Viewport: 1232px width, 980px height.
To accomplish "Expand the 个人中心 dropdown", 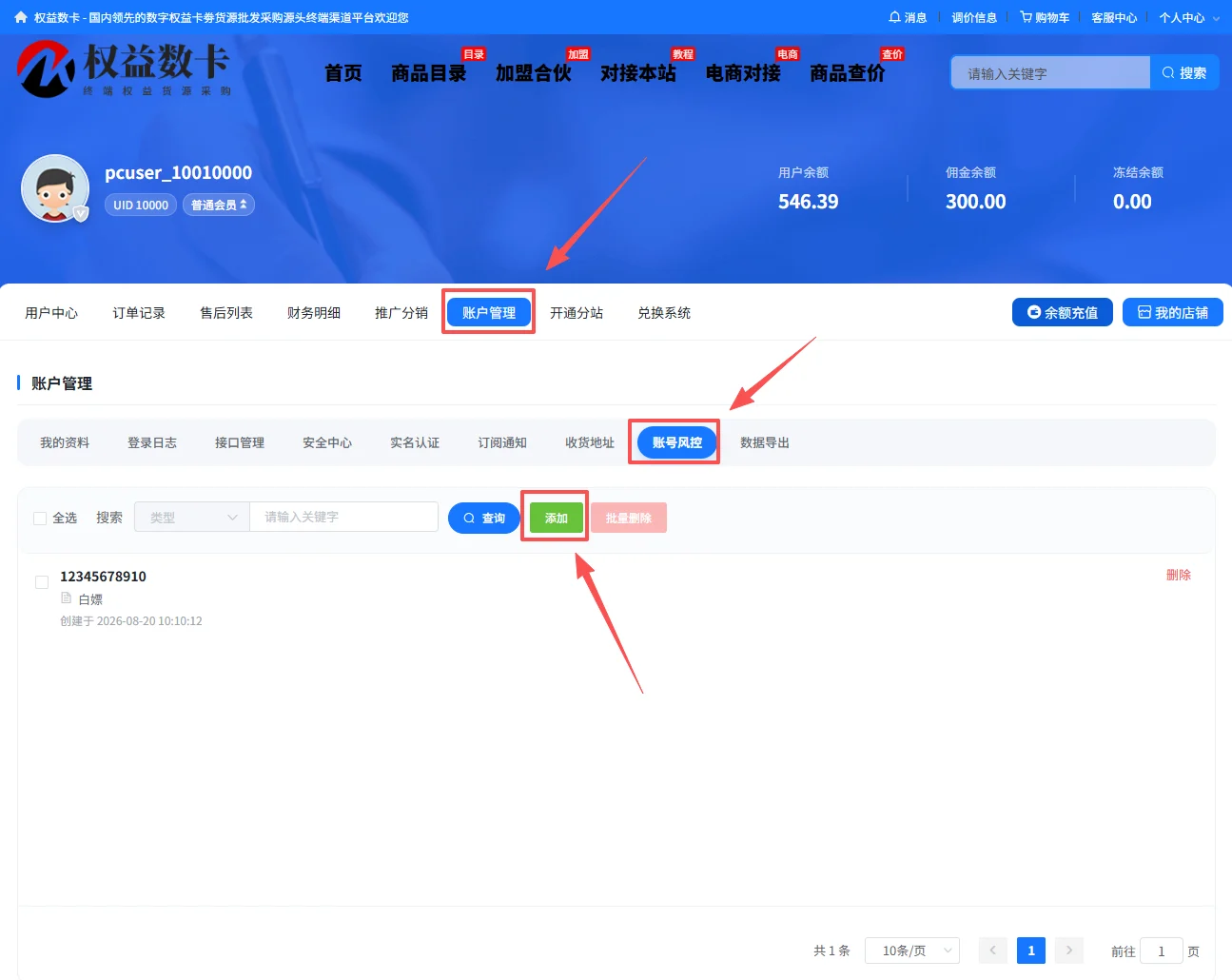I will click(1189, 17).
